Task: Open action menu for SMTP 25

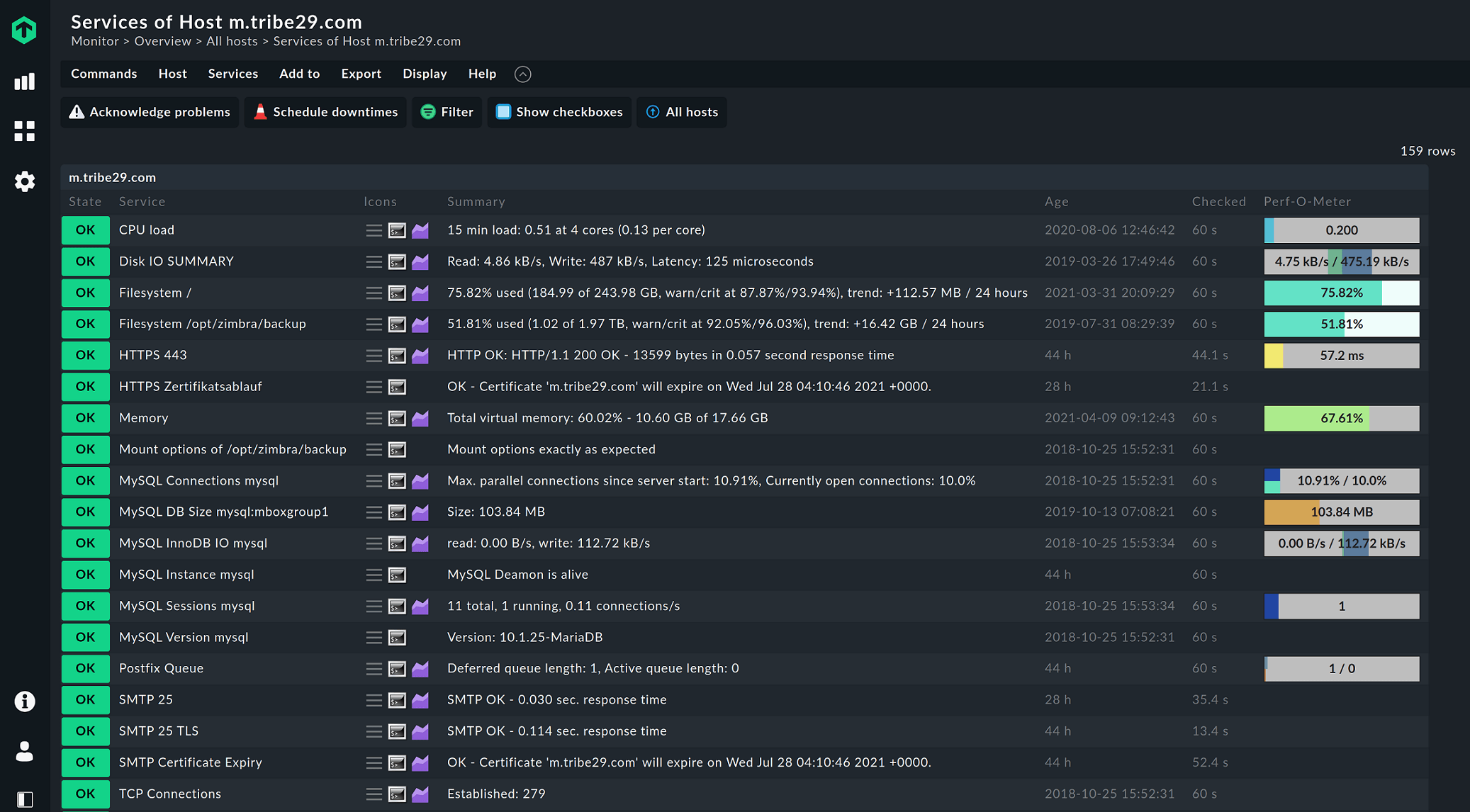Action: (x=374, y=700)
